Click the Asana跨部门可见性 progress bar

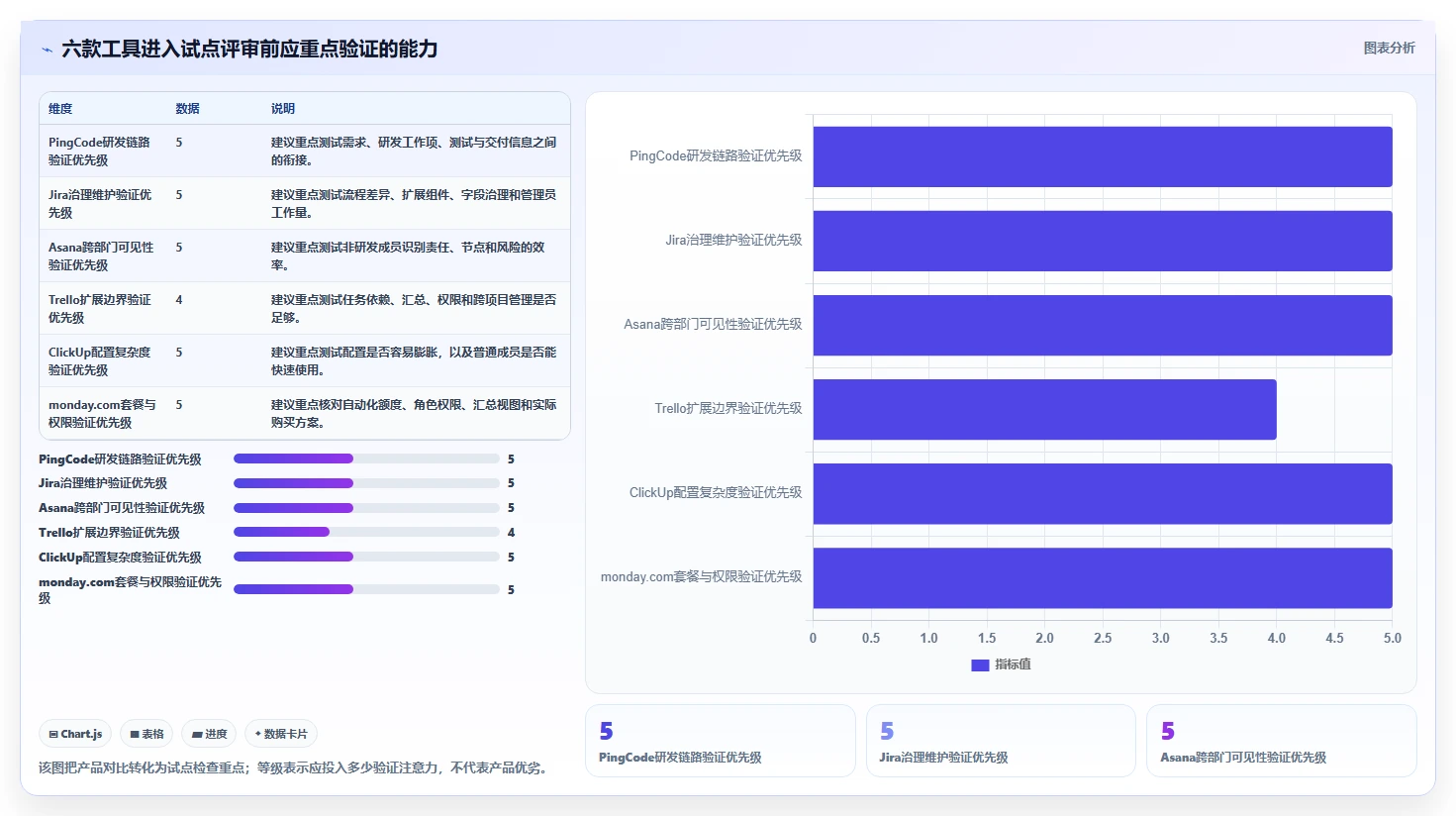366,508
